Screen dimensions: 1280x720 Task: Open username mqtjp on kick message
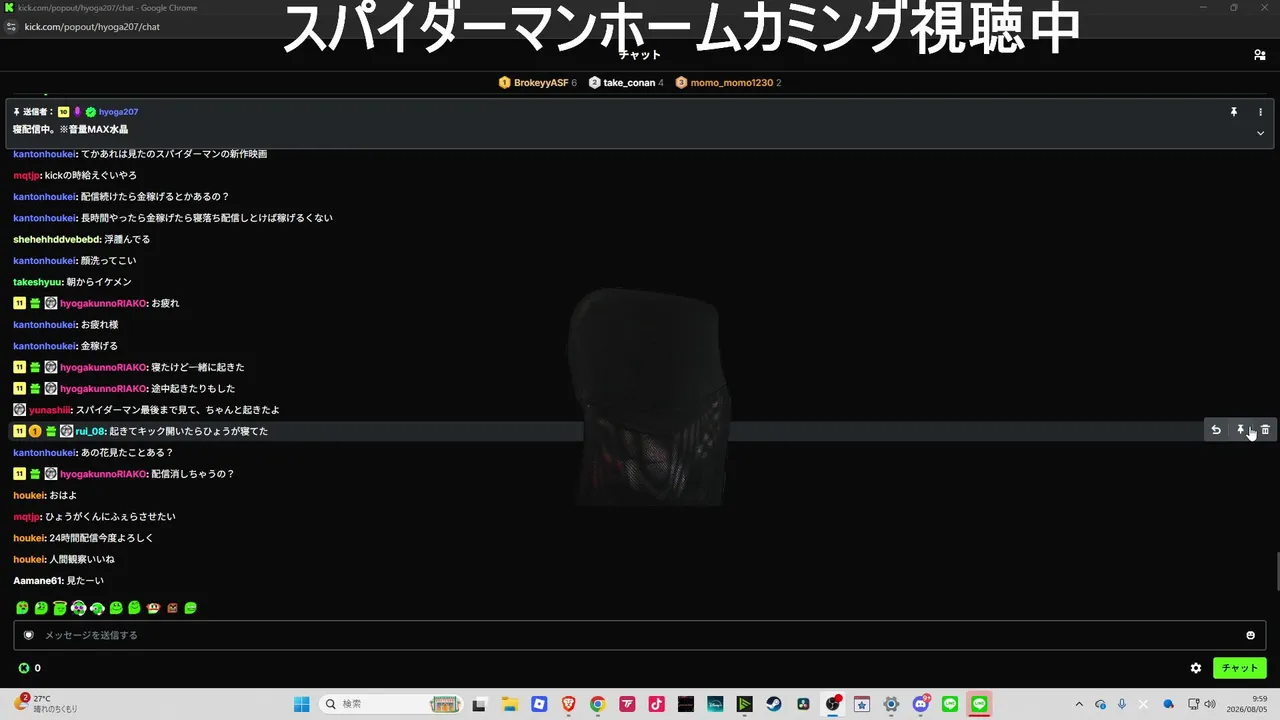pos(26,176)
